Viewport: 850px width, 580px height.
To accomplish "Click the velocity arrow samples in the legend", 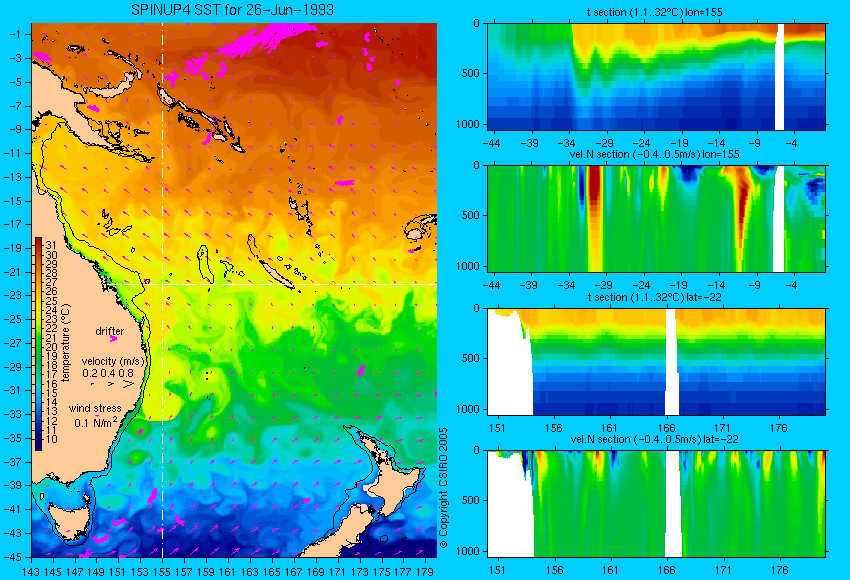I will (113, 384).
